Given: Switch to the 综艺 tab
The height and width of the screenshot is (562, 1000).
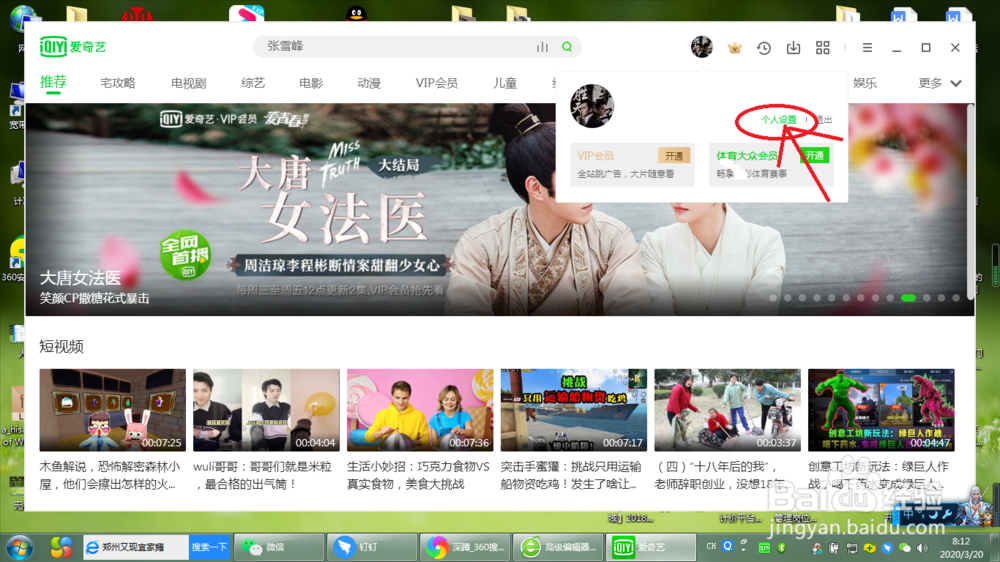Looking at the screenshot, I should 253,83.
